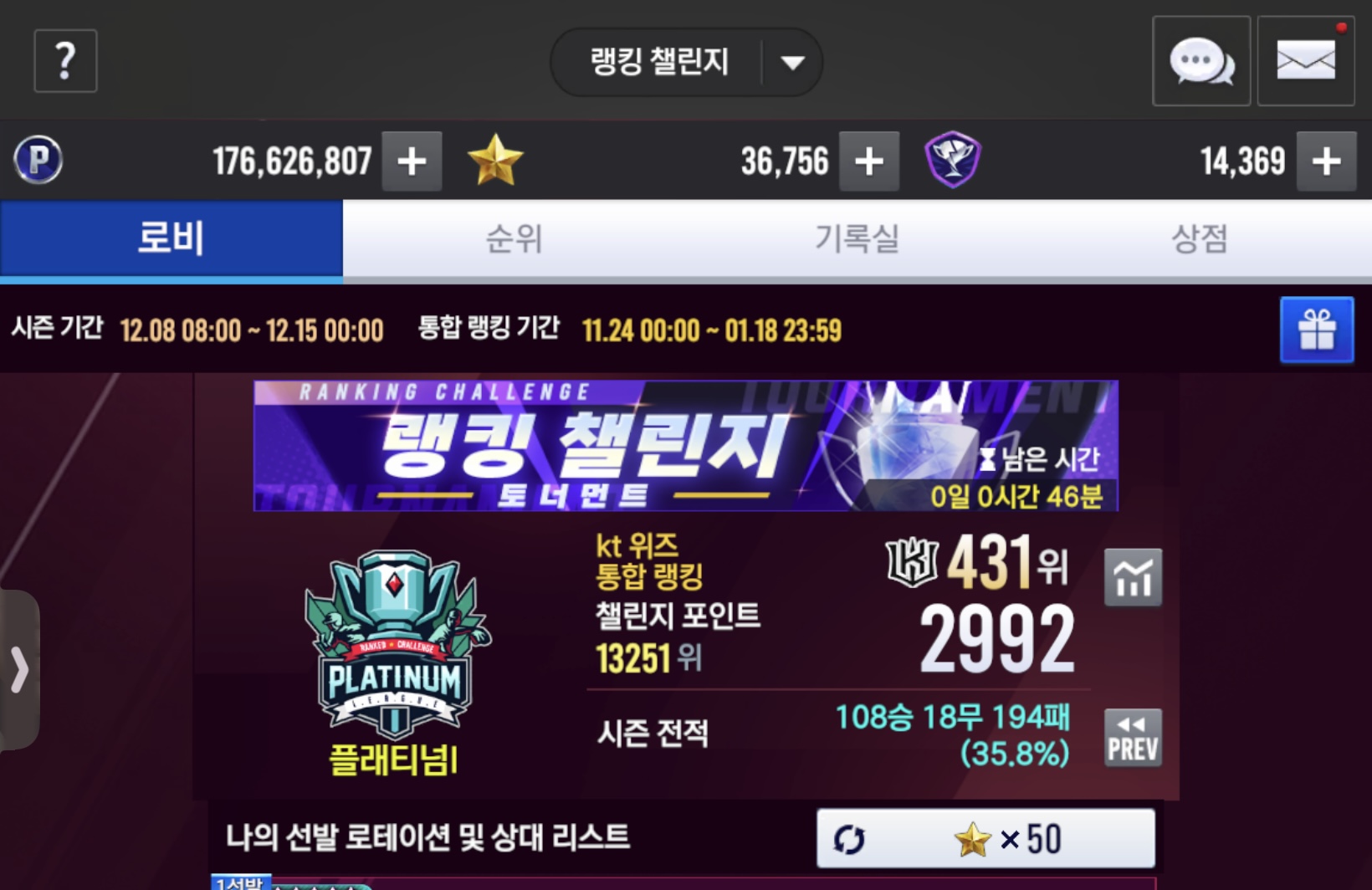The width and height of the screenshot is (1372, 890).
Task: Click the purple trophy shield icon
Action: [953, 160]
